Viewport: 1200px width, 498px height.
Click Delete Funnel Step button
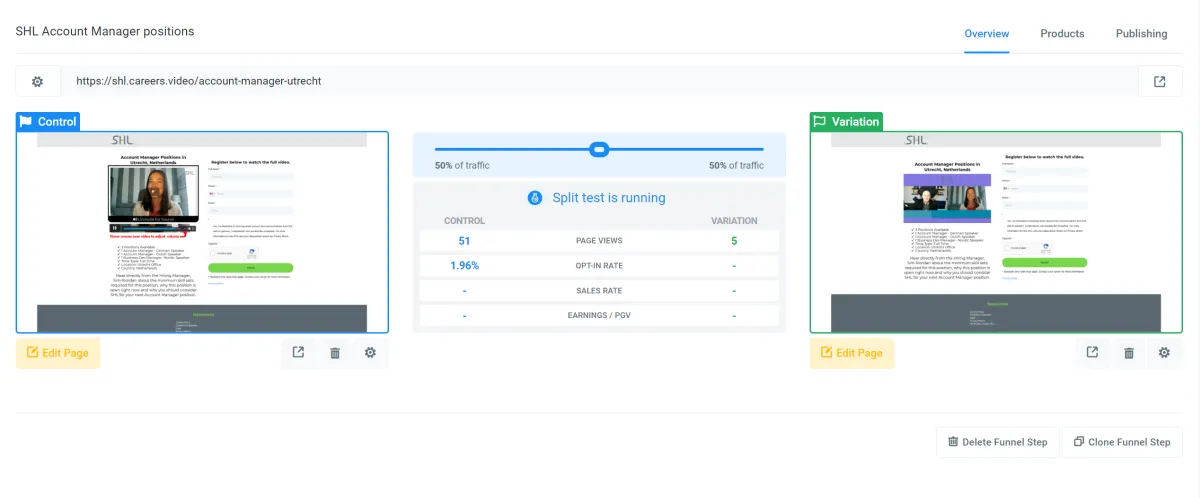coord(998,442)
